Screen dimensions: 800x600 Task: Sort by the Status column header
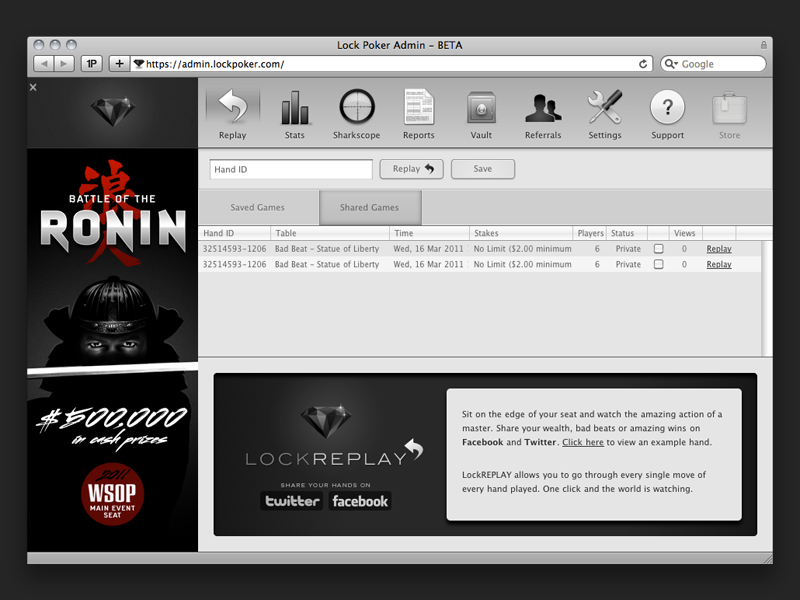627,233
